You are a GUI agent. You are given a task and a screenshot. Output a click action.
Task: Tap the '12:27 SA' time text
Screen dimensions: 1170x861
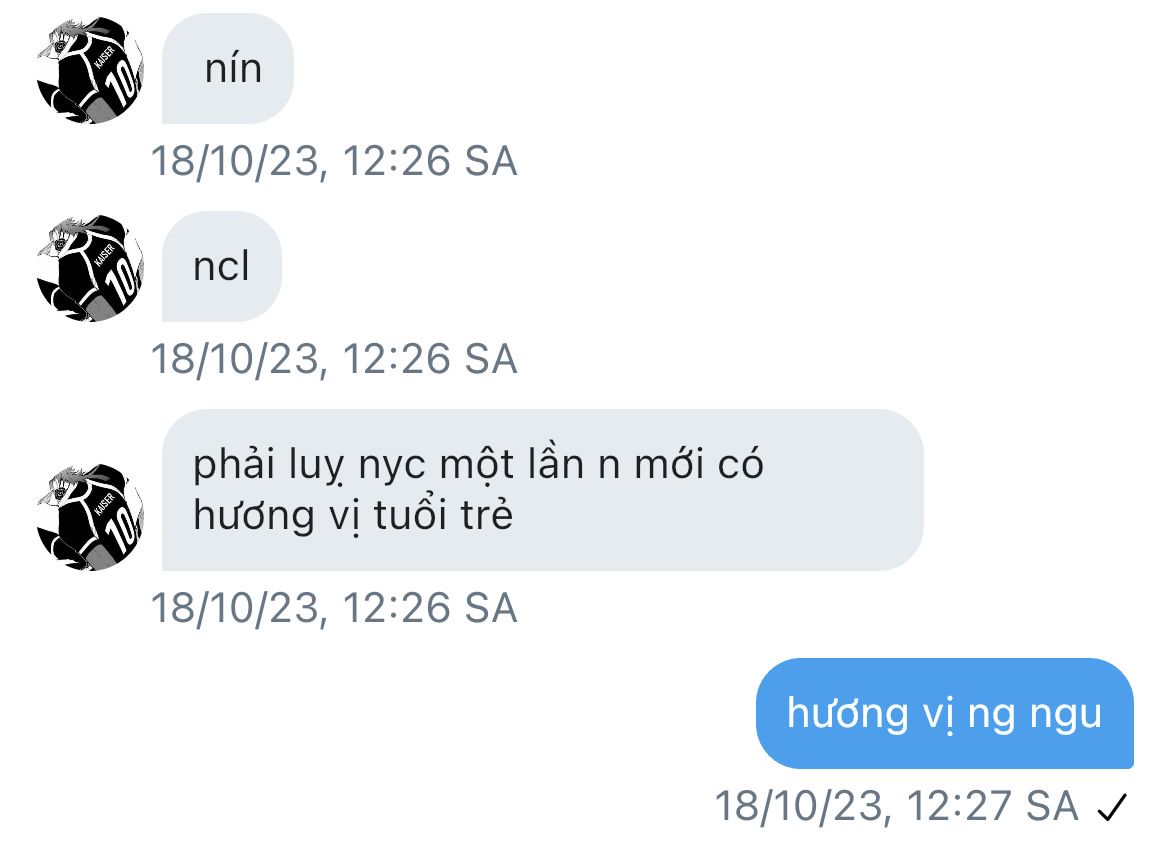[993, 807]
